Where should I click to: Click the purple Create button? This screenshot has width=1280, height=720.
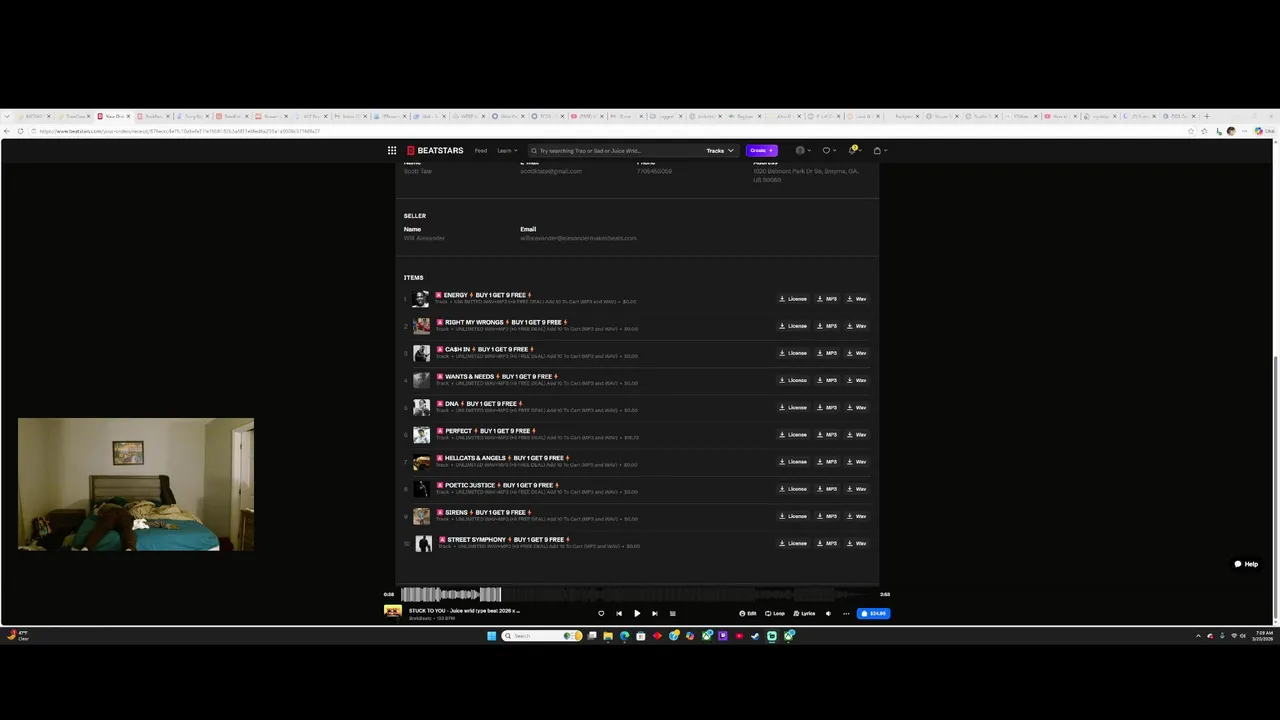[x=761, y=150]
